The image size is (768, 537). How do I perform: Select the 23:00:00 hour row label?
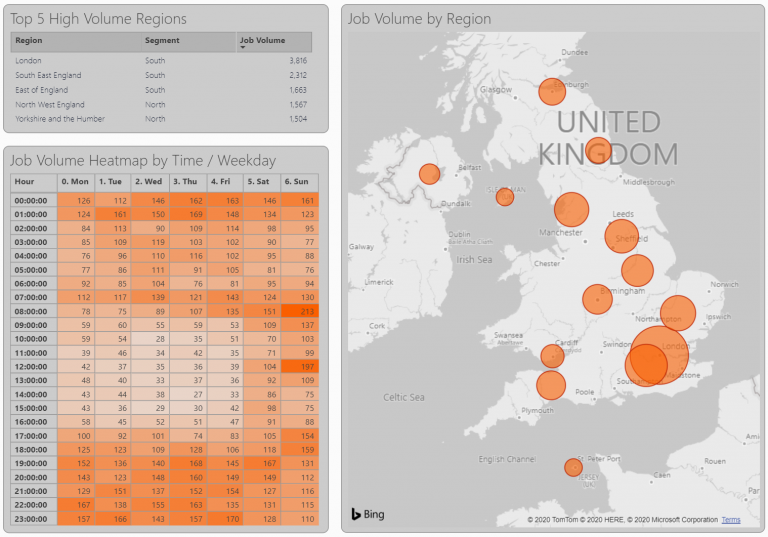click(x=32, y=520)
